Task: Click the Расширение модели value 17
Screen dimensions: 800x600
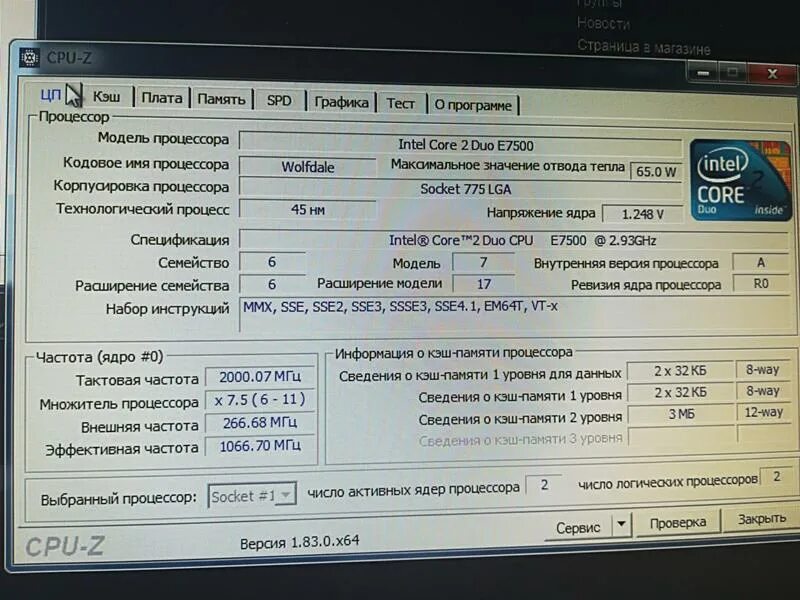Action: coord(483,284)
